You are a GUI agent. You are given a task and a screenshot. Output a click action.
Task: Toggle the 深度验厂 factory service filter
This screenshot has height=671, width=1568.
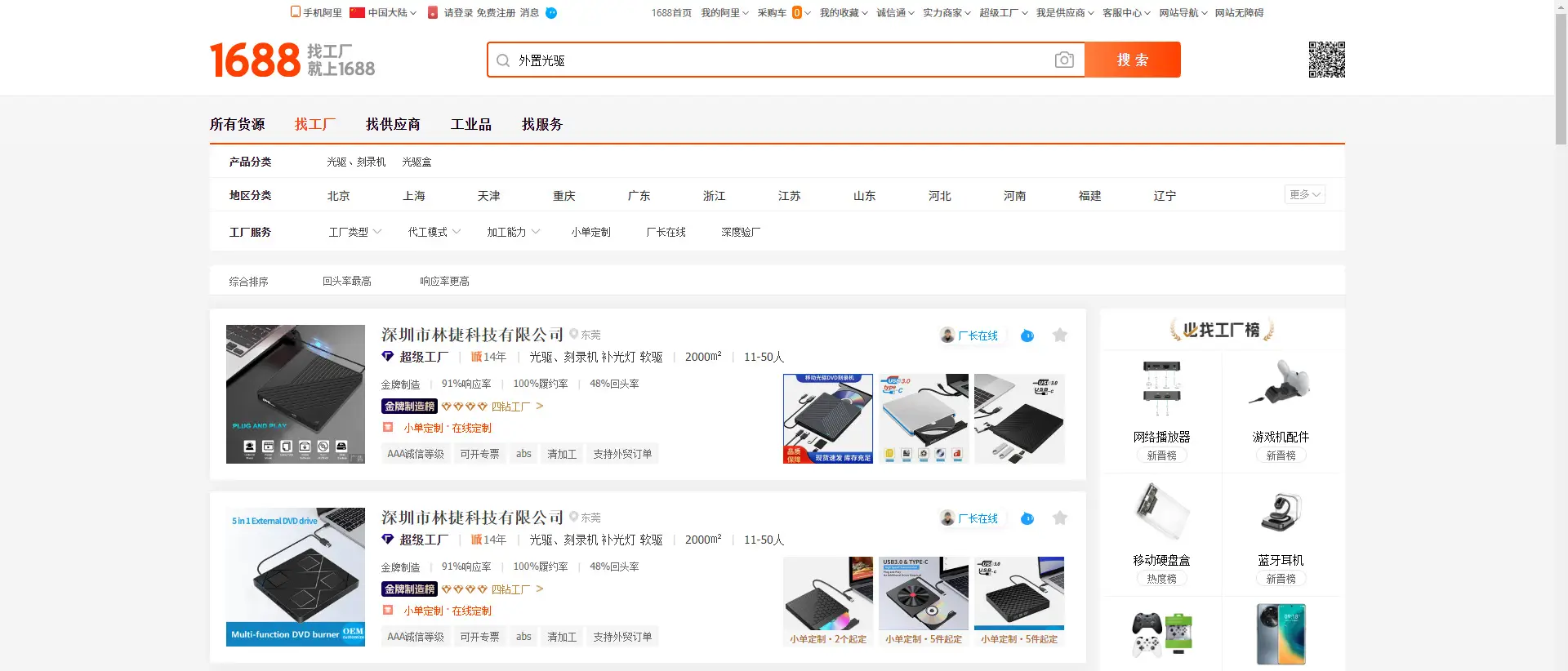pos(741,232)
